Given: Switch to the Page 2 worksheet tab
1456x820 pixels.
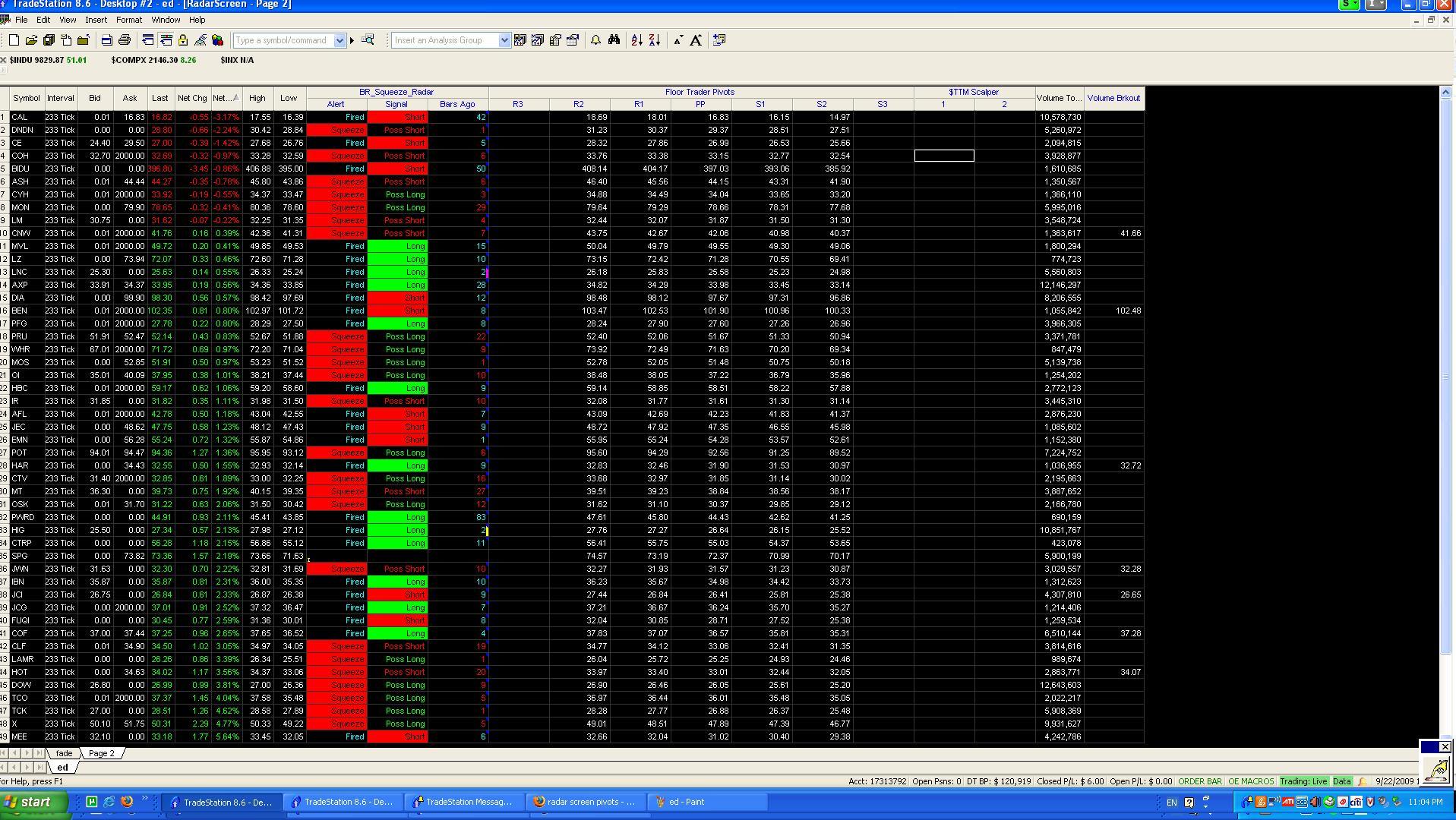Looking at the screenshot, I should click(x=101, y=753).
